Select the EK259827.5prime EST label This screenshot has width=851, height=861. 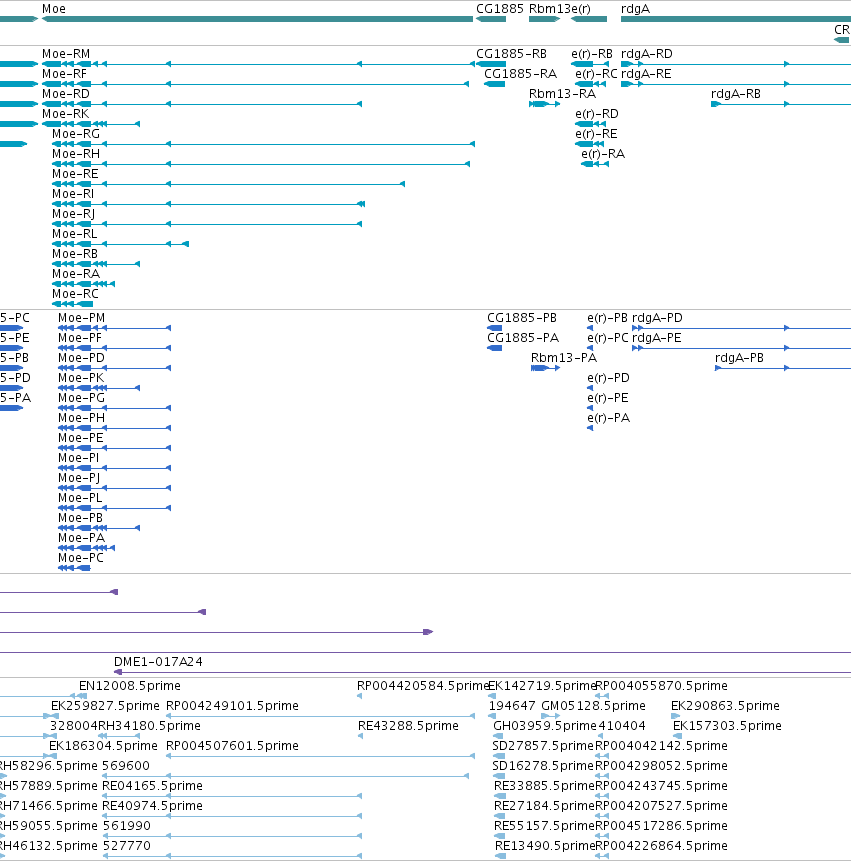point(105,706)
